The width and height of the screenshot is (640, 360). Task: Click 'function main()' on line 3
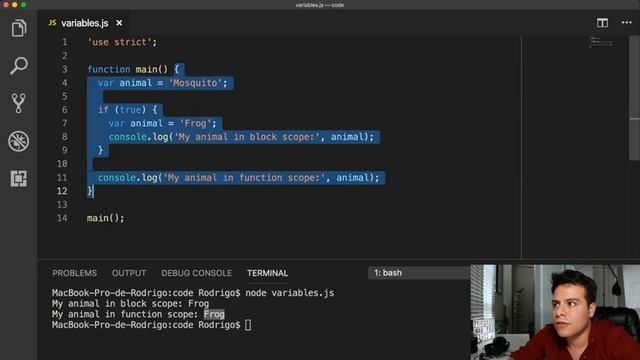coord(127,69)
